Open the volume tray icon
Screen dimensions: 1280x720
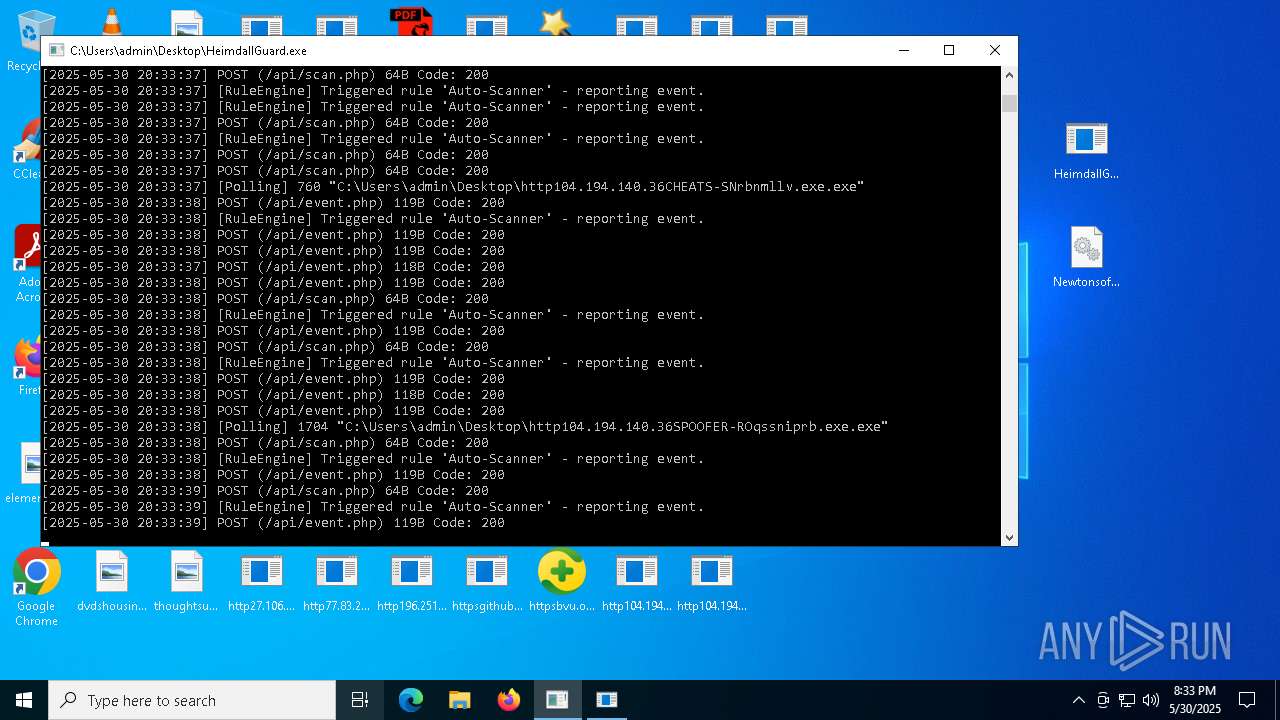(1151, 700)
